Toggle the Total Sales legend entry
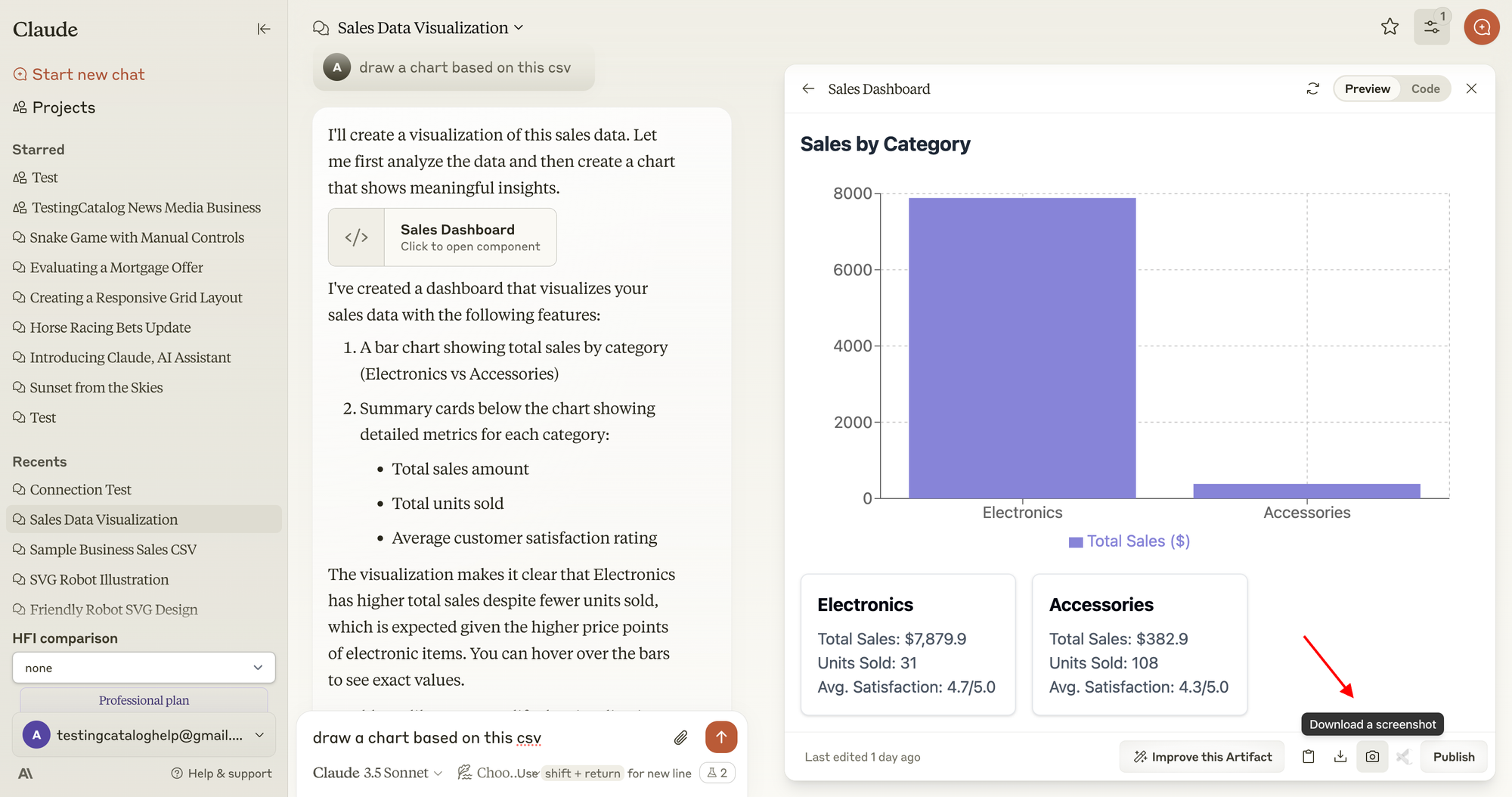The image size is (1512, 797). (1129, 541)
